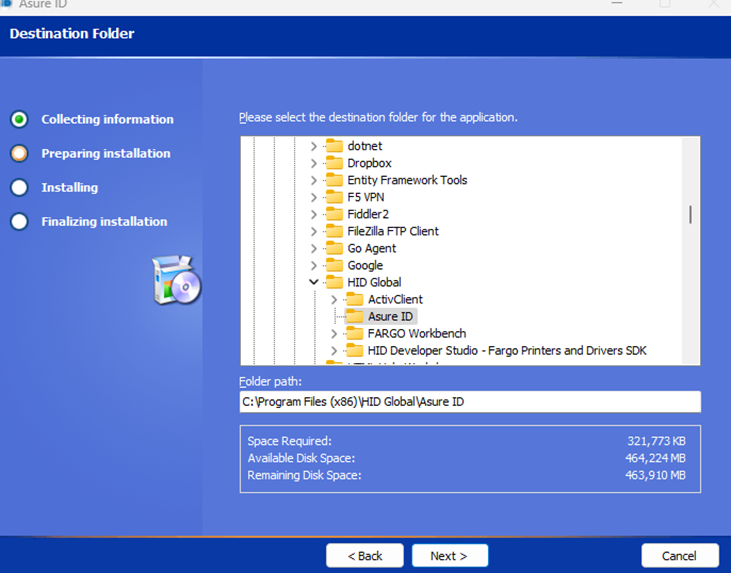The image size is (731, 573).
Task: Expand the Entity Framework Tools chevron
Action: coord(314,180)
